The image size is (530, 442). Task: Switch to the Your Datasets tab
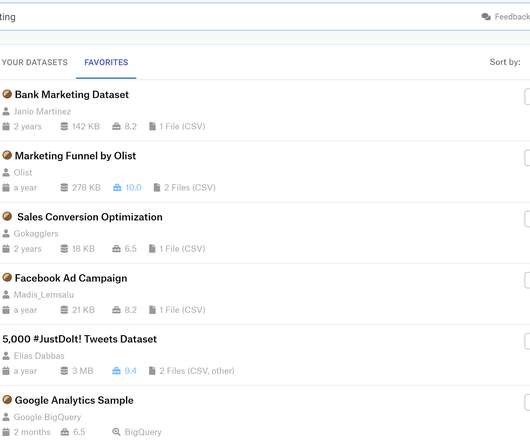click(34, 62)
